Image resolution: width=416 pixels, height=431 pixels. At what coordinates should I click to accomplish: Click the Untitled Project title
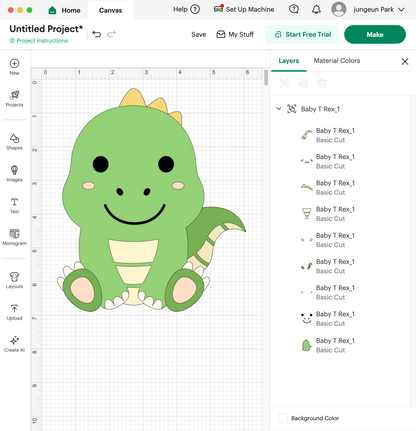tap(46, 29)
